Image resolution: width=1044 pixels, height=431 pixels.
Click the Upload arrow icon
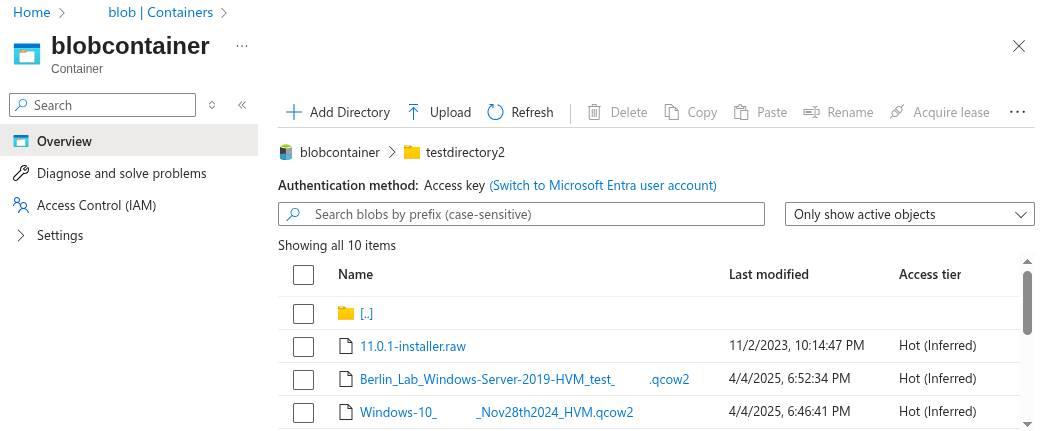(413, 112)
